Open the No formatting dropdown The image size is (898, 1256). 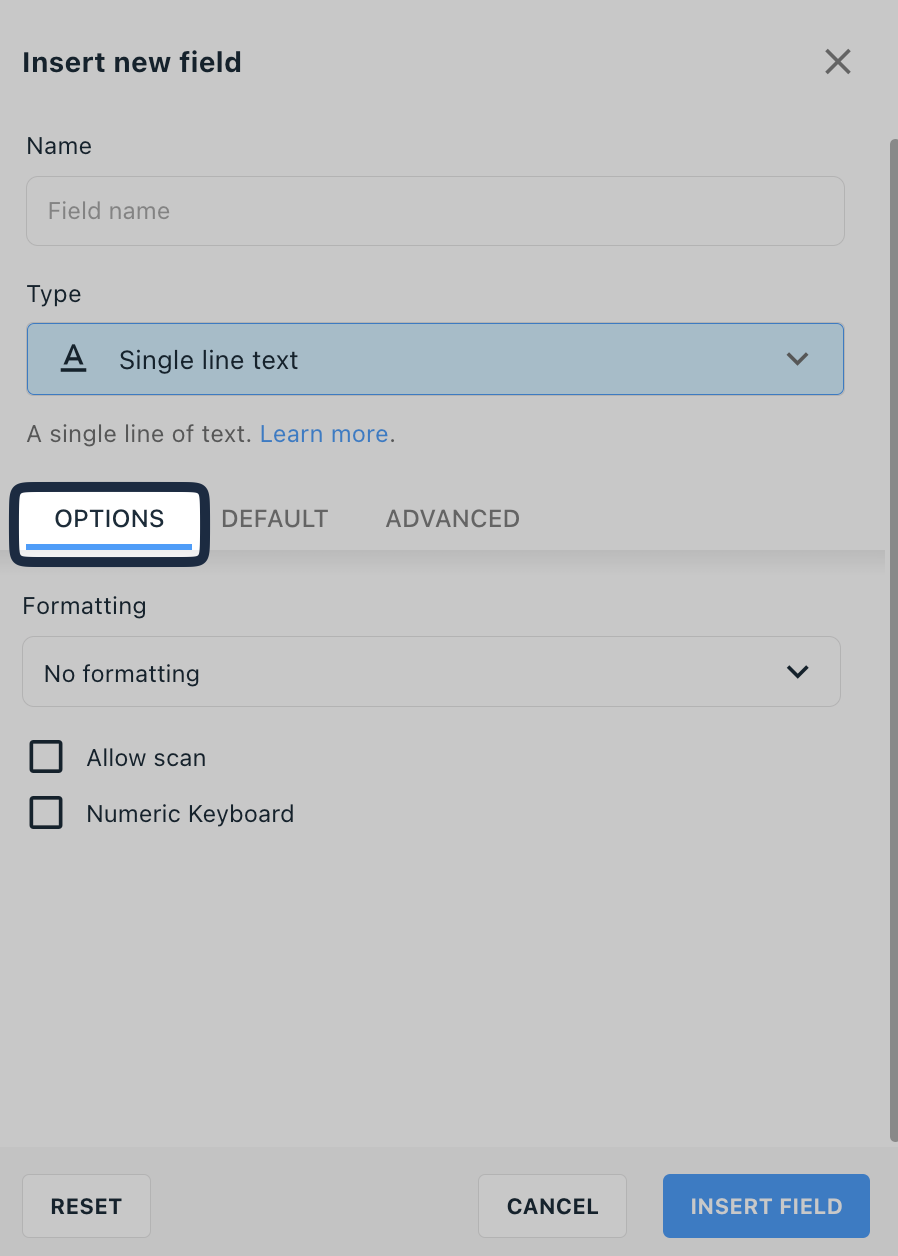(x=431, y=672)
